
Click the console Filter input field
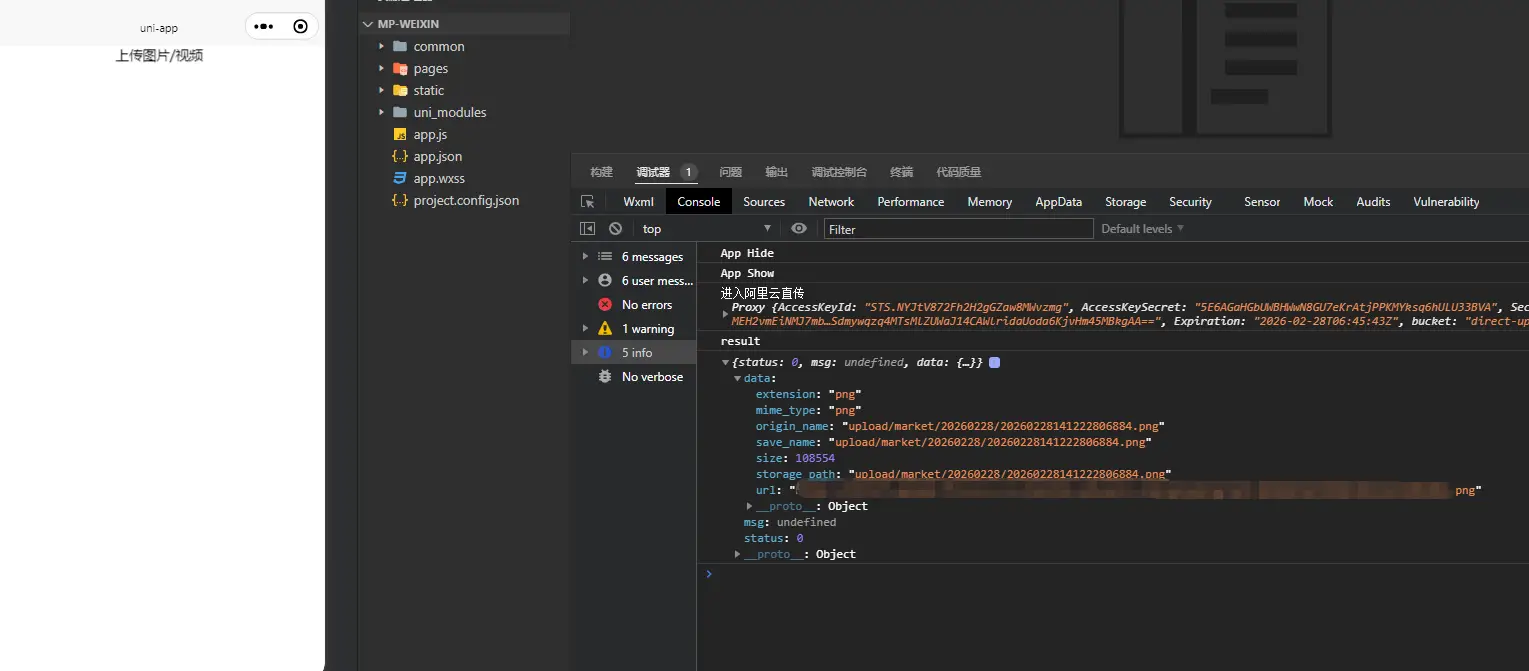click(x=958, y=229)
